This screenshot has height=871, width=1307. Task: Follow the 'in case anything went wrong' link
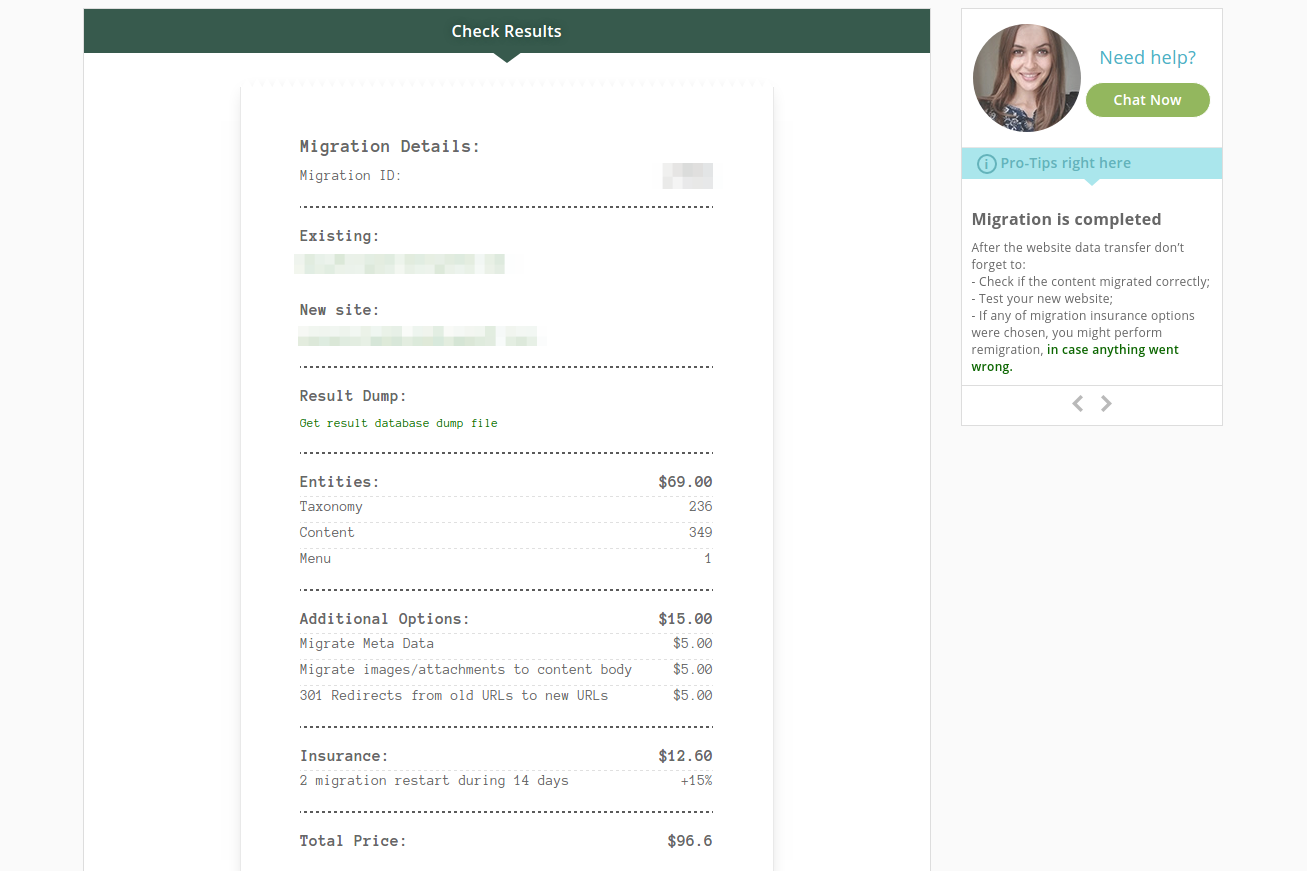(x=1112, y=350)
